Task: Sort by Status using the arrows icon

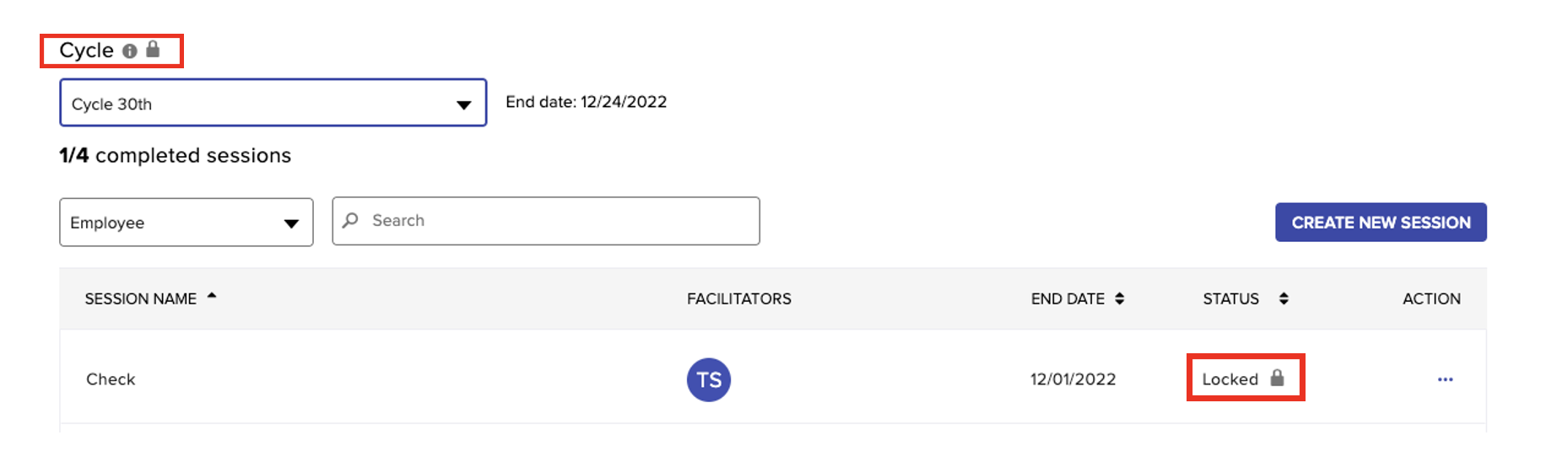Action: [1283, 298]
